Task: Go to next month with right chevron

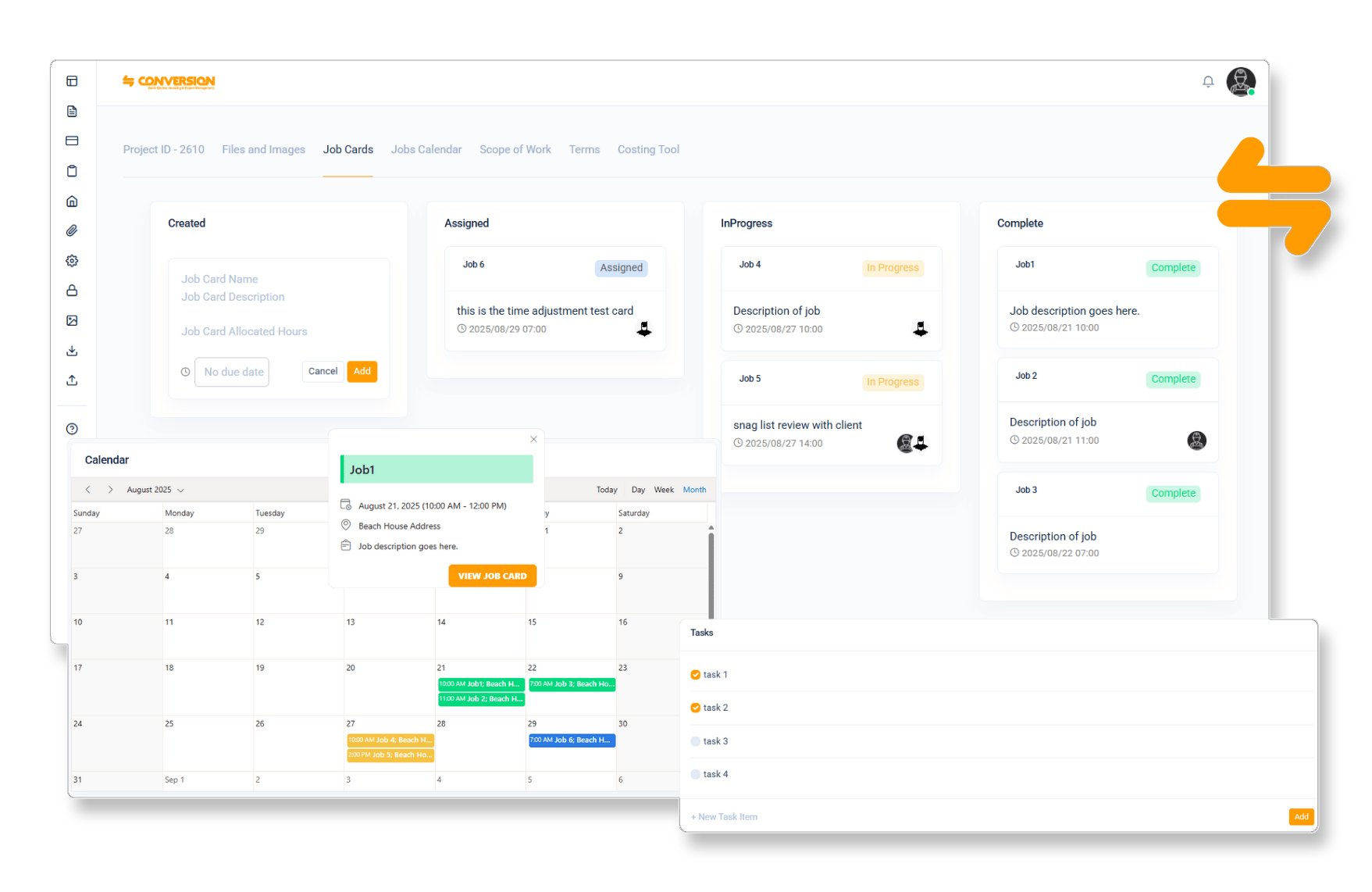Action: (110, 490)
